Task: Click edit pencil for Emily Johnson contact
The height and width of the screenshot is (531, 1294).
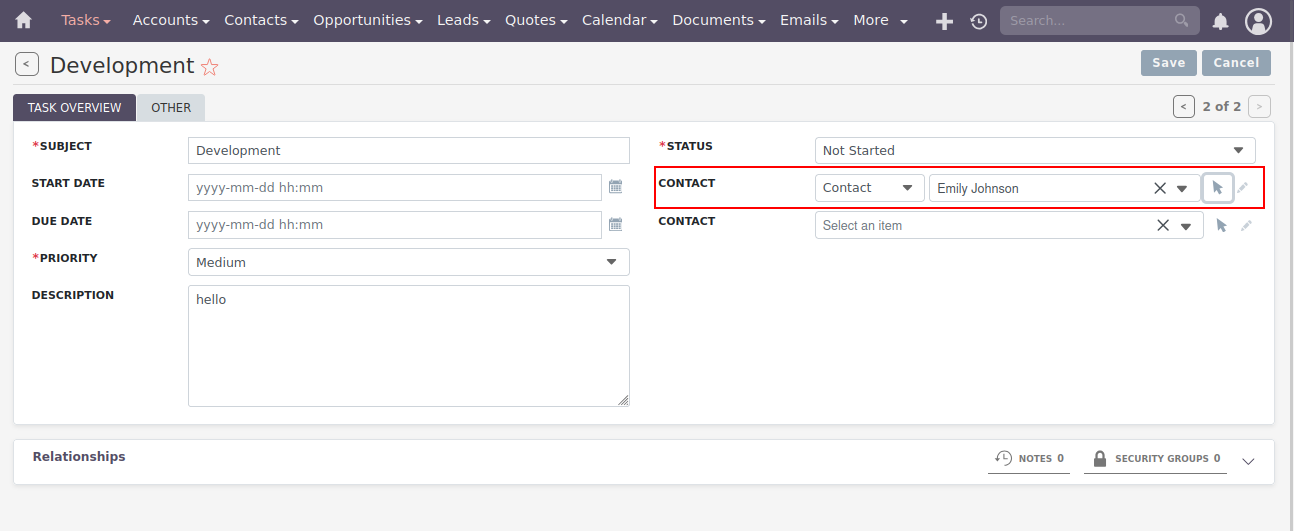Action: pyautogui.click(x=1243, y=187)
